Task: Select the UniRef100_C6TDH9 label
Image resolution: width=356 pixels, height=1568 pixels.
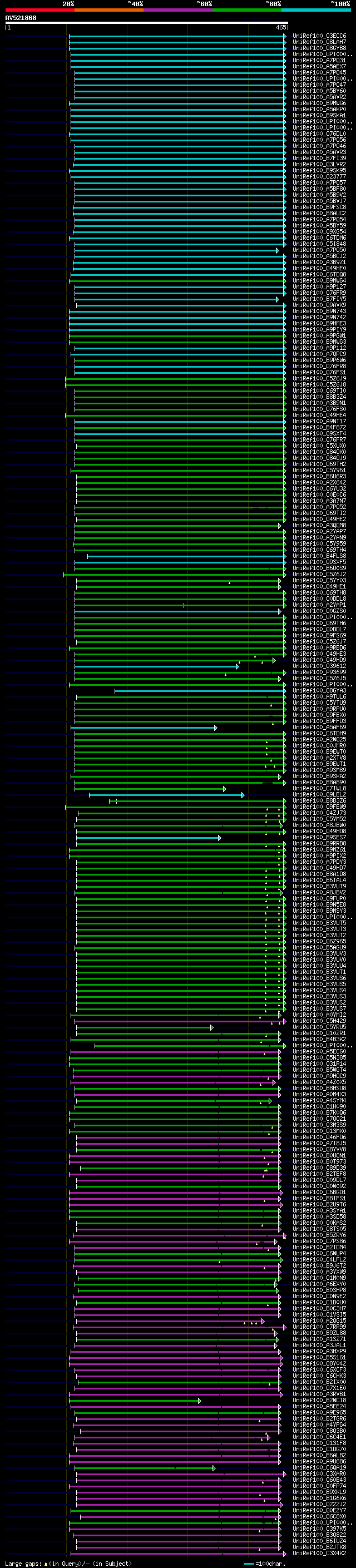Action: (x=319, y=734)
